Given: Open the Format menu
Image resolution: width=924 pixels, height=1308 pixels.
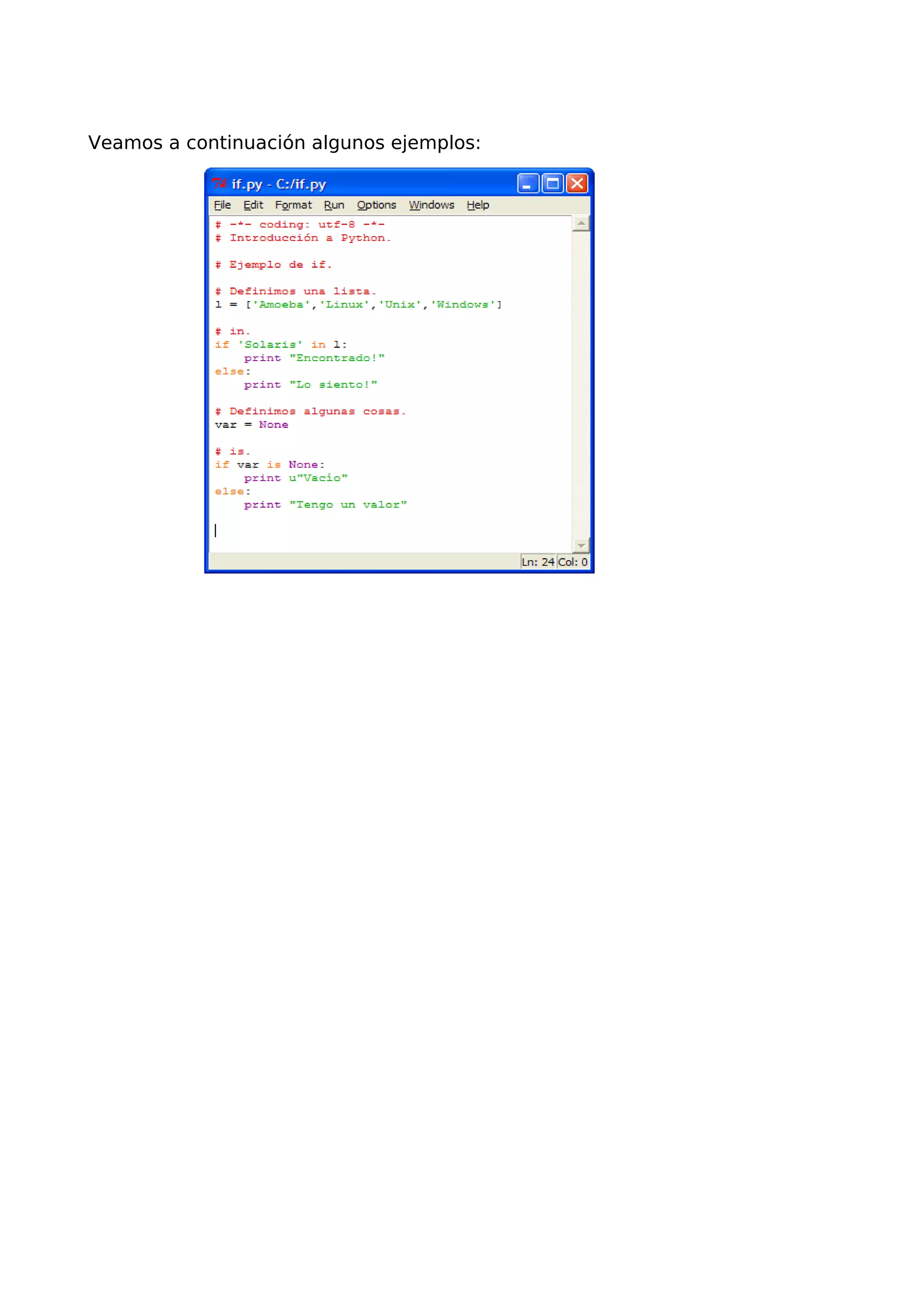Looking at the screenshot, I should [x=293, y=205].
